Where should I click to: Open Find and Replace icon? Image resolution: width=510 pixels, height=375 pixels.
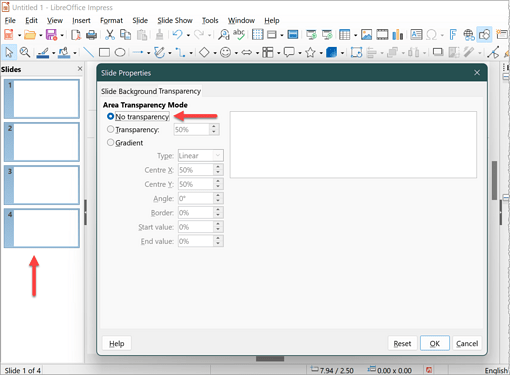tap(223, 35)
